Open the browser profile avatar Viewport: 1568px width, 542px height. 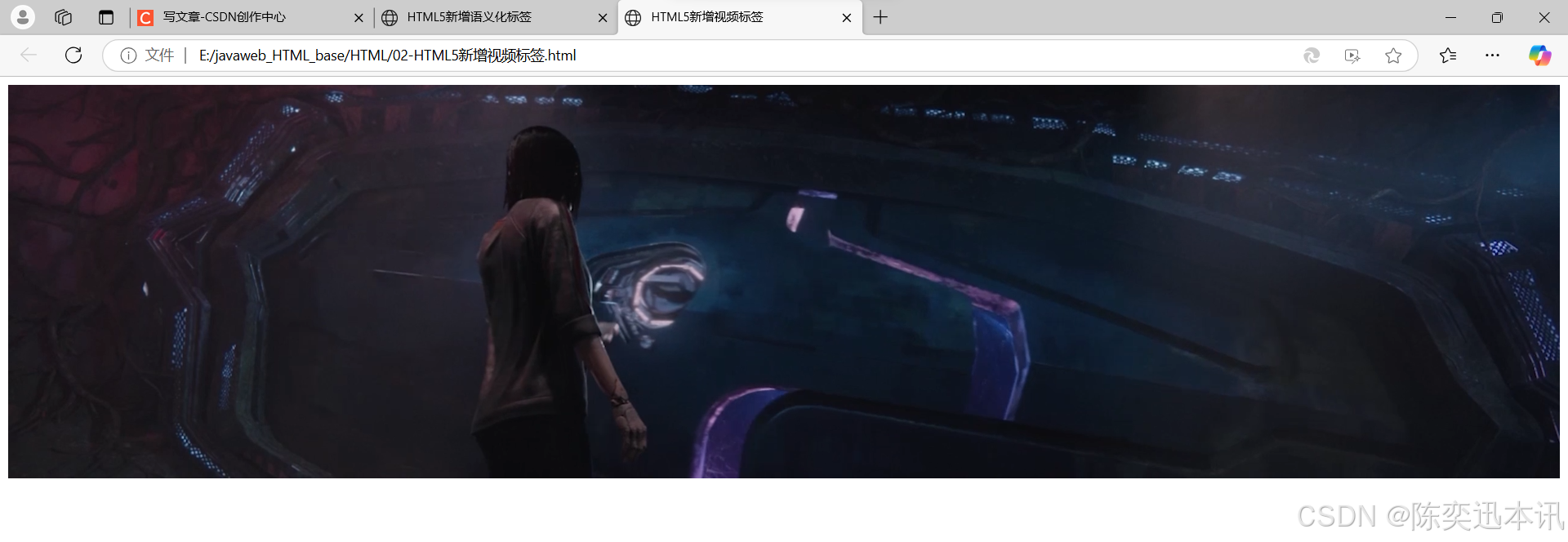click(x=23, y=17)
